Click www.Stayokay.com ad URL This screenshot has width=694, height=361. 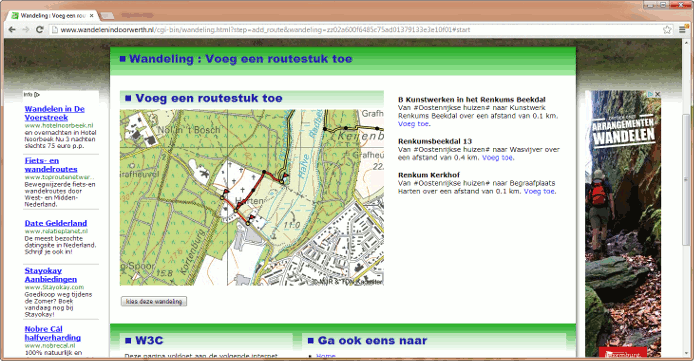tap(54, 287)
